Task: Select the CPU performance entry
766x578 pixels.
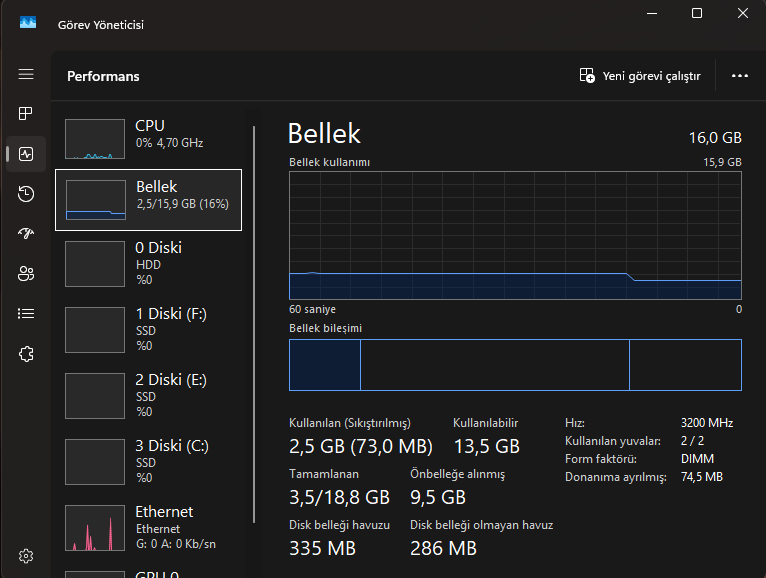Action: pyautogui.click(x=148, y=138)
